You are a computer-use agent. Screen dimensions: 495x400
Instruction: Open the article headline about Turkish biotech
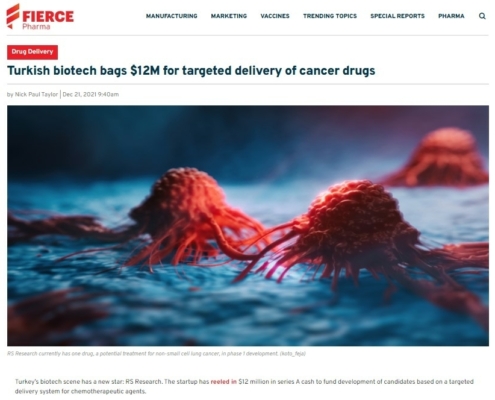click(x=191, y=71)
